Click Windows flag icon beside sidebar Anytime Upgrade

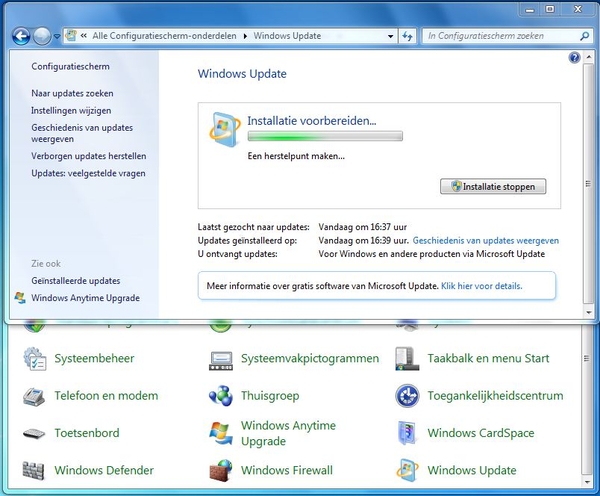point(20,298)
